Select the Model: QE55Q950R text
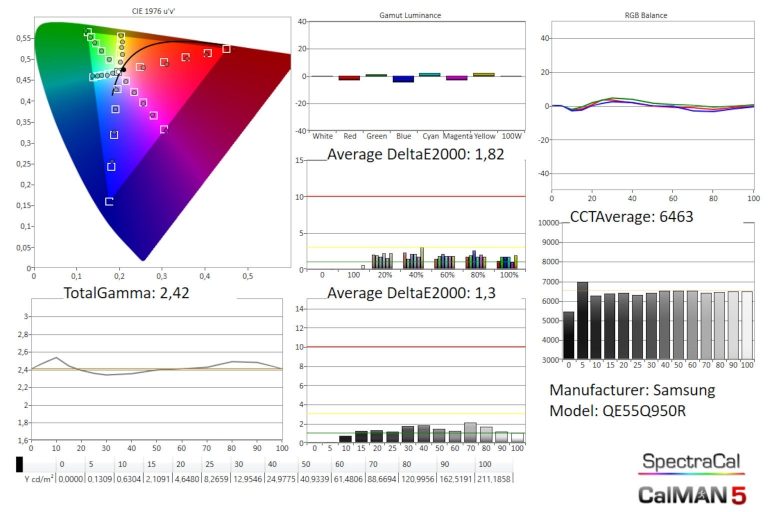 pos(617,412)
